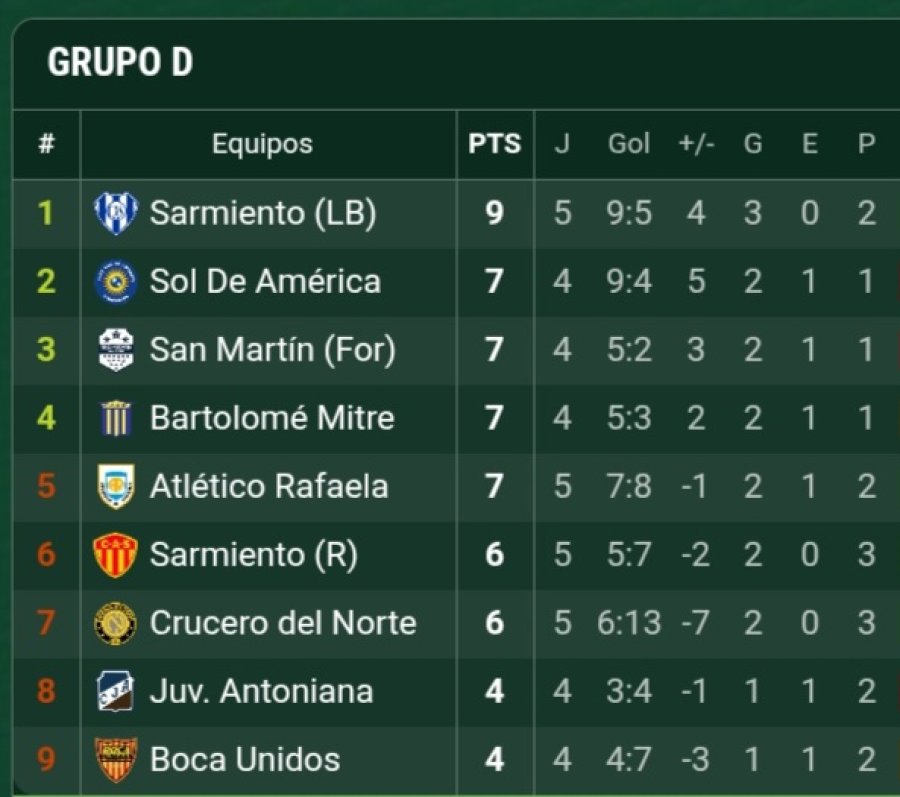This screenshot has height=797, width=900.
Task: Select the Bartolomé Mitre team name
Action: pos(272,418)
